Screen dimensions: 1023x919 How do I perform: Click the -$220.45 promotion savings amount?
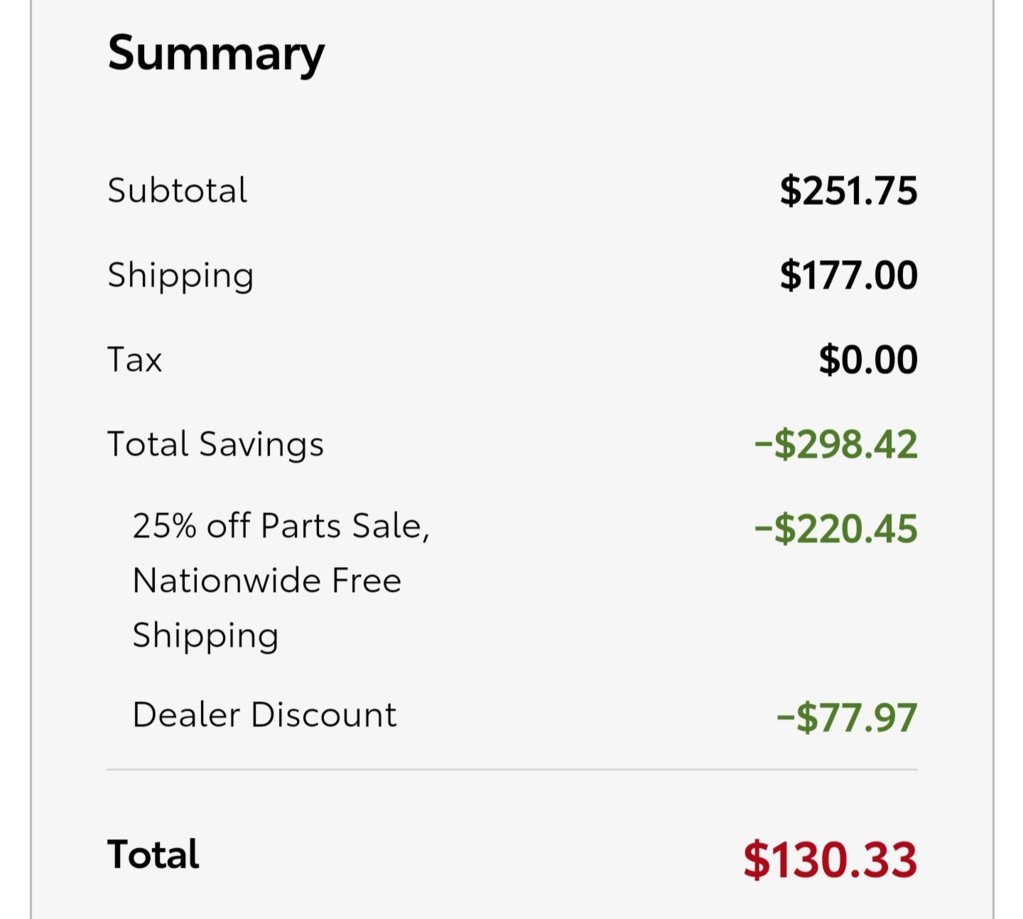836,528
